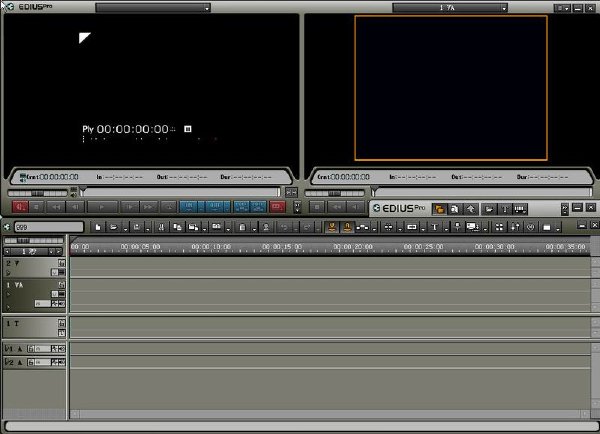Expand the 2 V track triangle
Screen dimensions: 600x434
coord(8,273)
